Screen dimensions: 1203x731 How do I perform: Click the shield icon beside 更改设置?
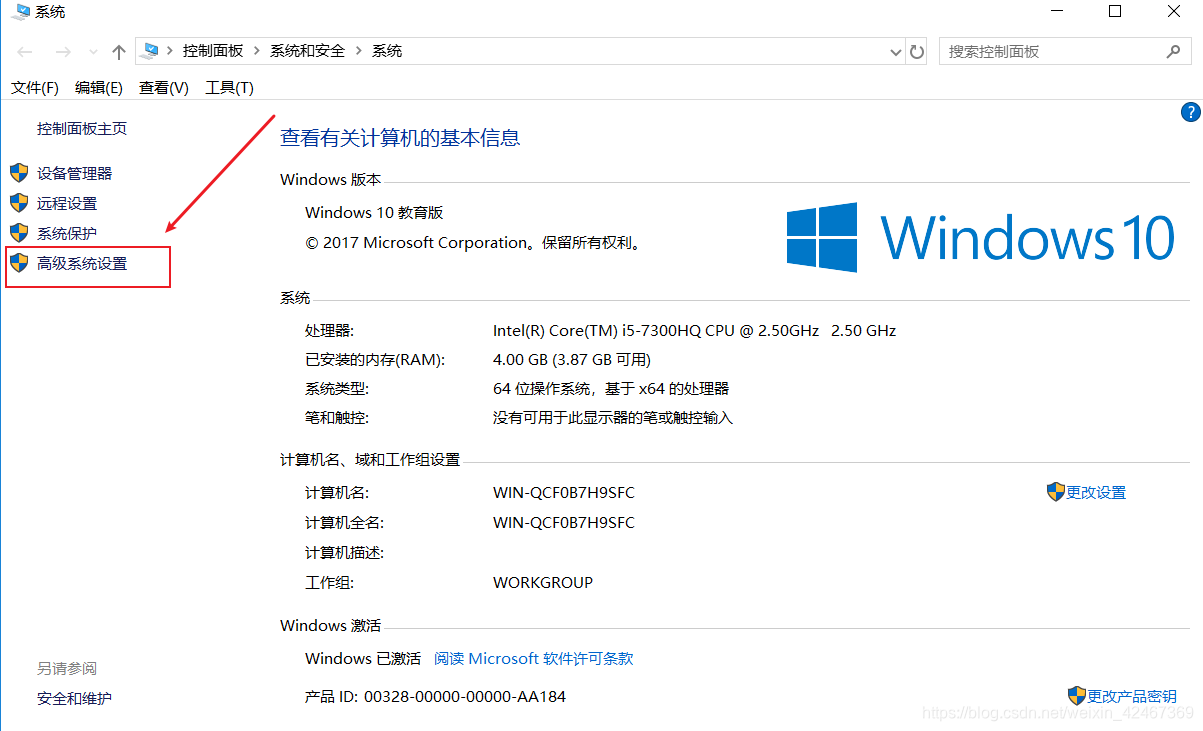pyautogui.click(x=1056, y=492)
